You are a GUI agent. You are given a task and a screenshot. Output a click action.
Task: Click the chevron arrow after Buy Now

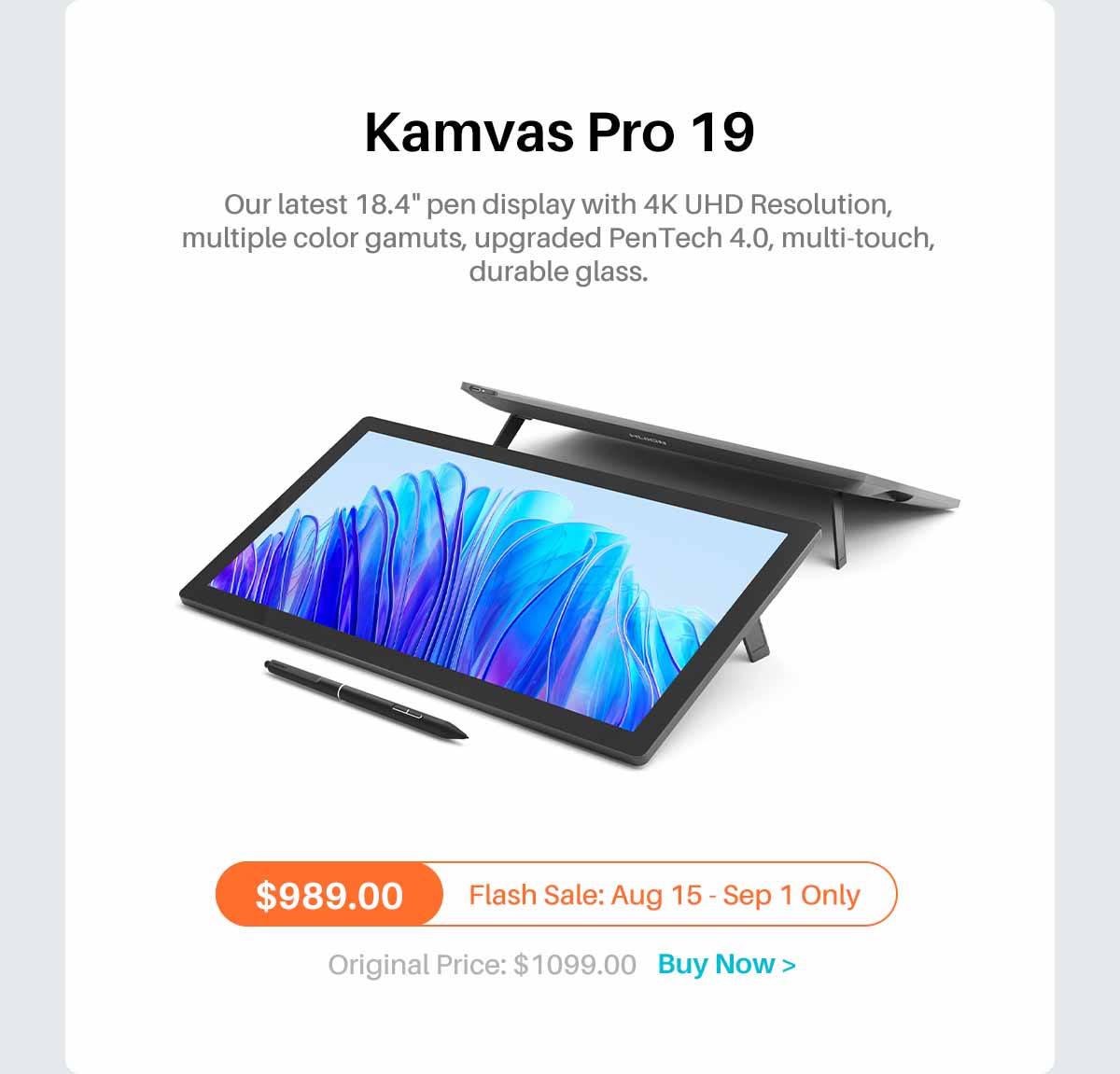790,965
